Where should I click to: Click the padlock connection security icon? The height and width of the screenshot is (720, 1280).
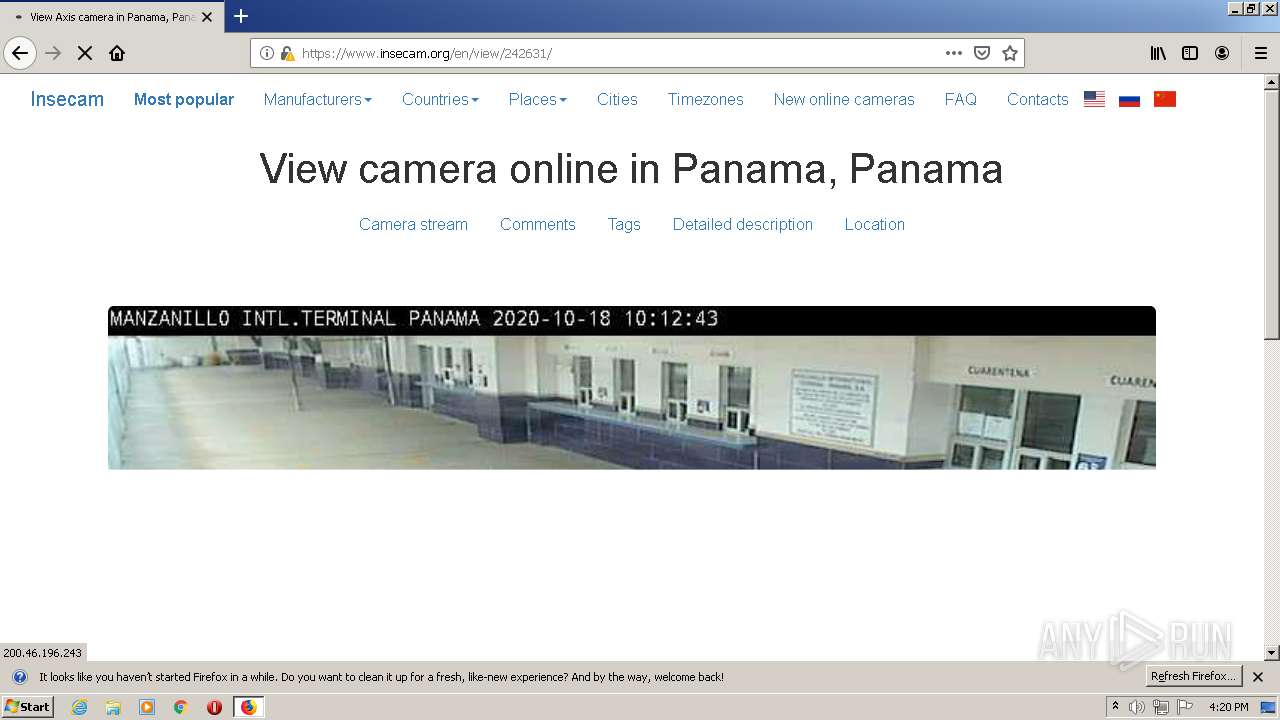[x=287, y=53]
